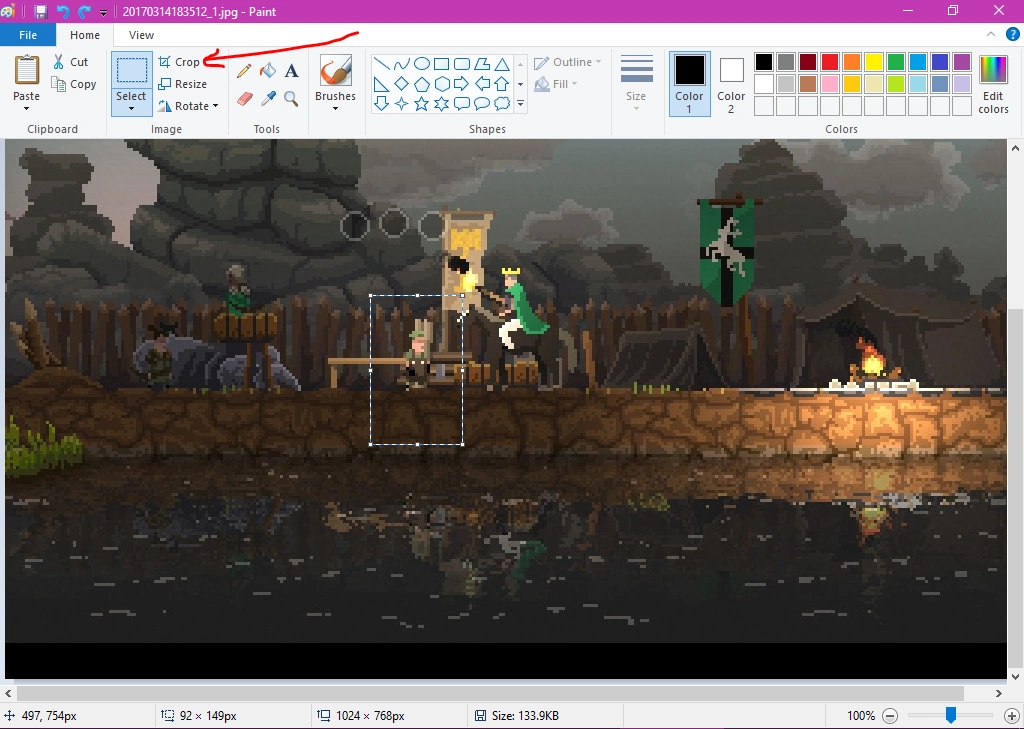
Task: Open Edit colors dialog
Action: click(993, 84)
